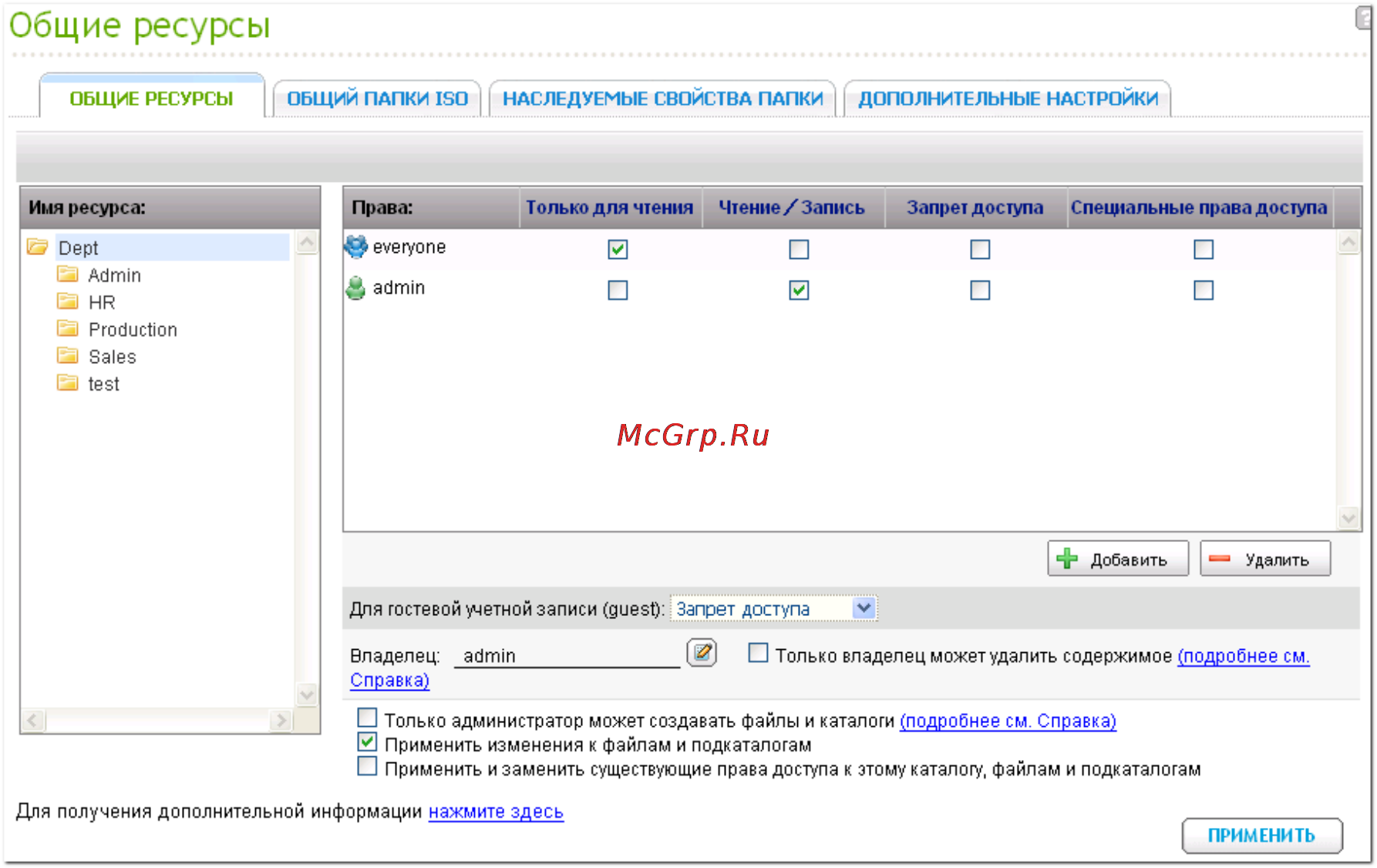Check special access rights for admin
Viewport: 1377px width, 868px height.
[x=1204, y=290]
